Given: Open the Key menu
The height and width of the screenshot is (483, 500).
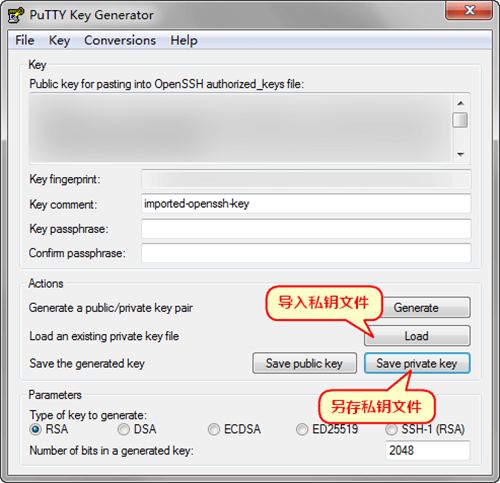Looking at the screenshot, I should pyautogui.click(x=59, y=40).
